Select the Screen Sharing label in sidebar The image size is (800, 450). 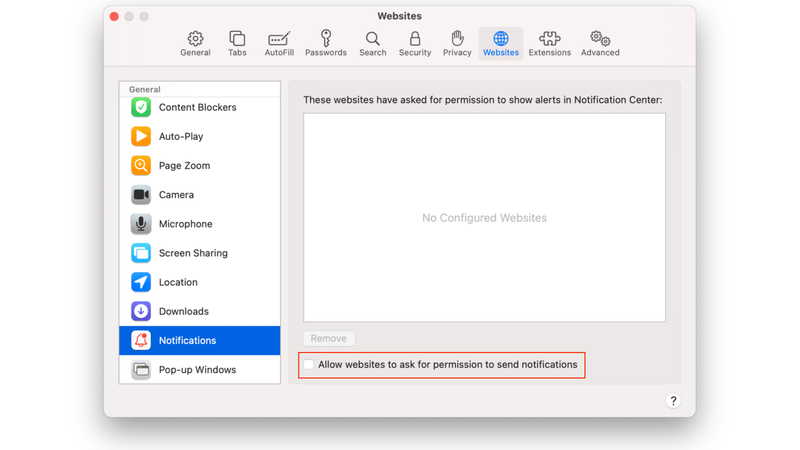point(193,253)
